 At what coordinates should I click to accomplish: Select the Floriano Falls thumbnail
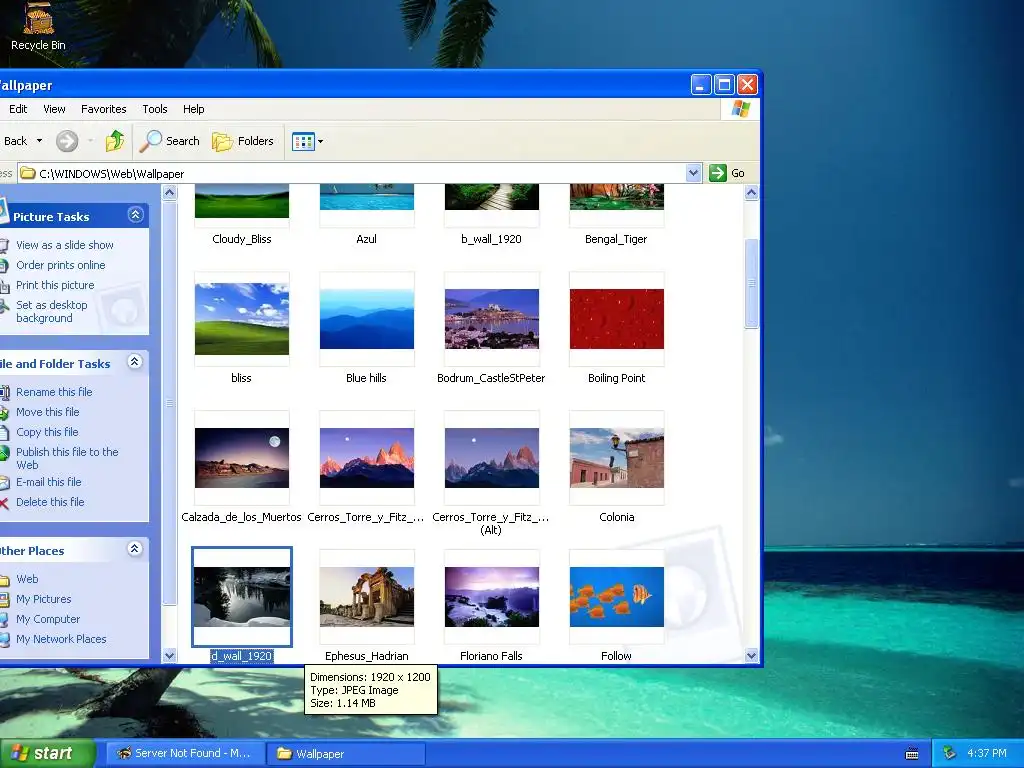pos(492,597)
